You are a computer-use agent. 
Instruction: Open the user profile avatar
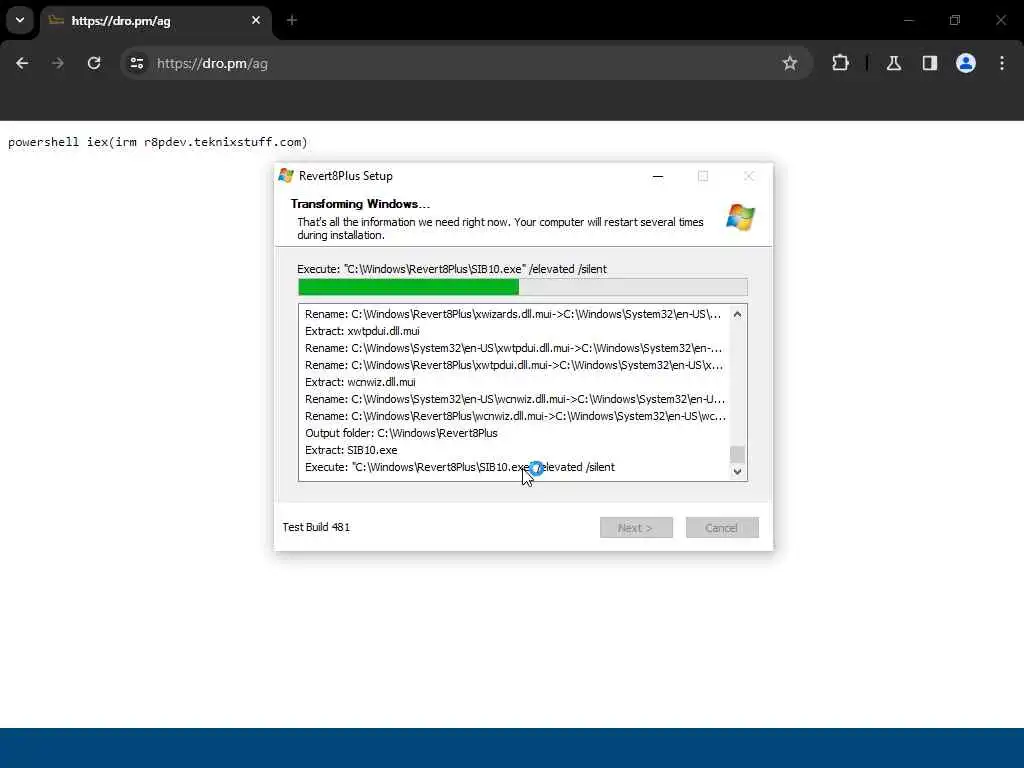pyautogui.click(x=966, y=63)
